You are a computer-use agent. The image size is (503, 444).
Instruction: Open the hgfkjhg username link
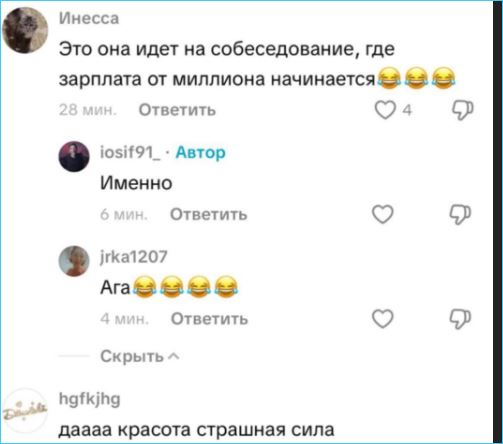point(89,399)
